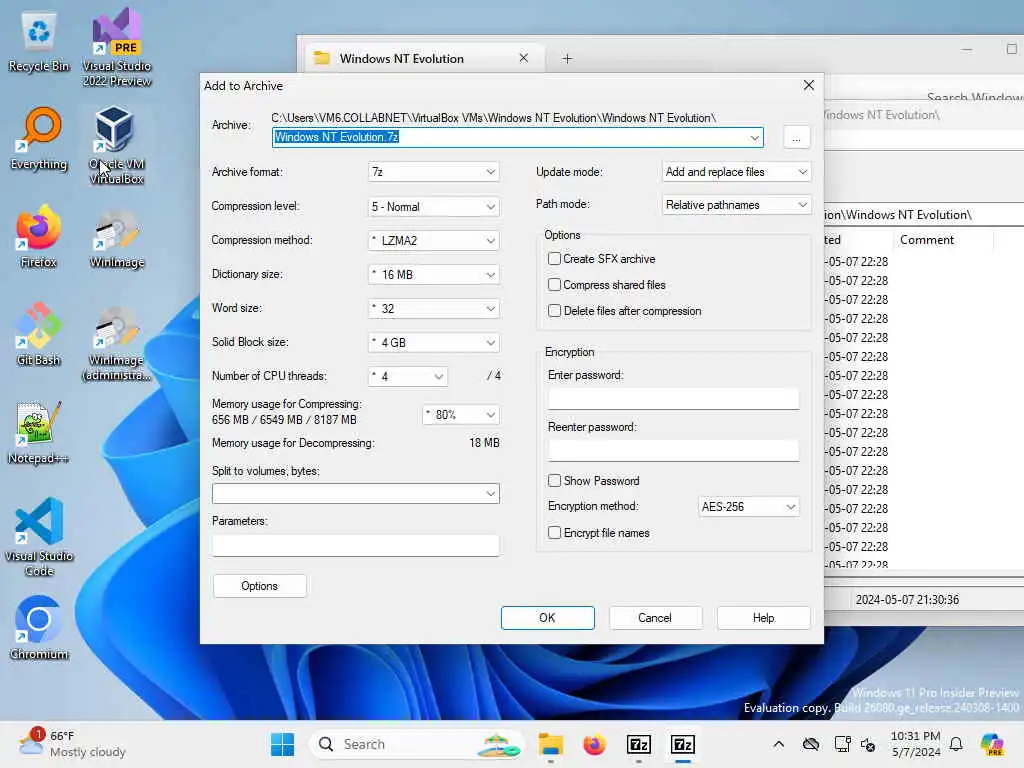
Task: Open Help for Add to Archive
Action: point(763,618)
